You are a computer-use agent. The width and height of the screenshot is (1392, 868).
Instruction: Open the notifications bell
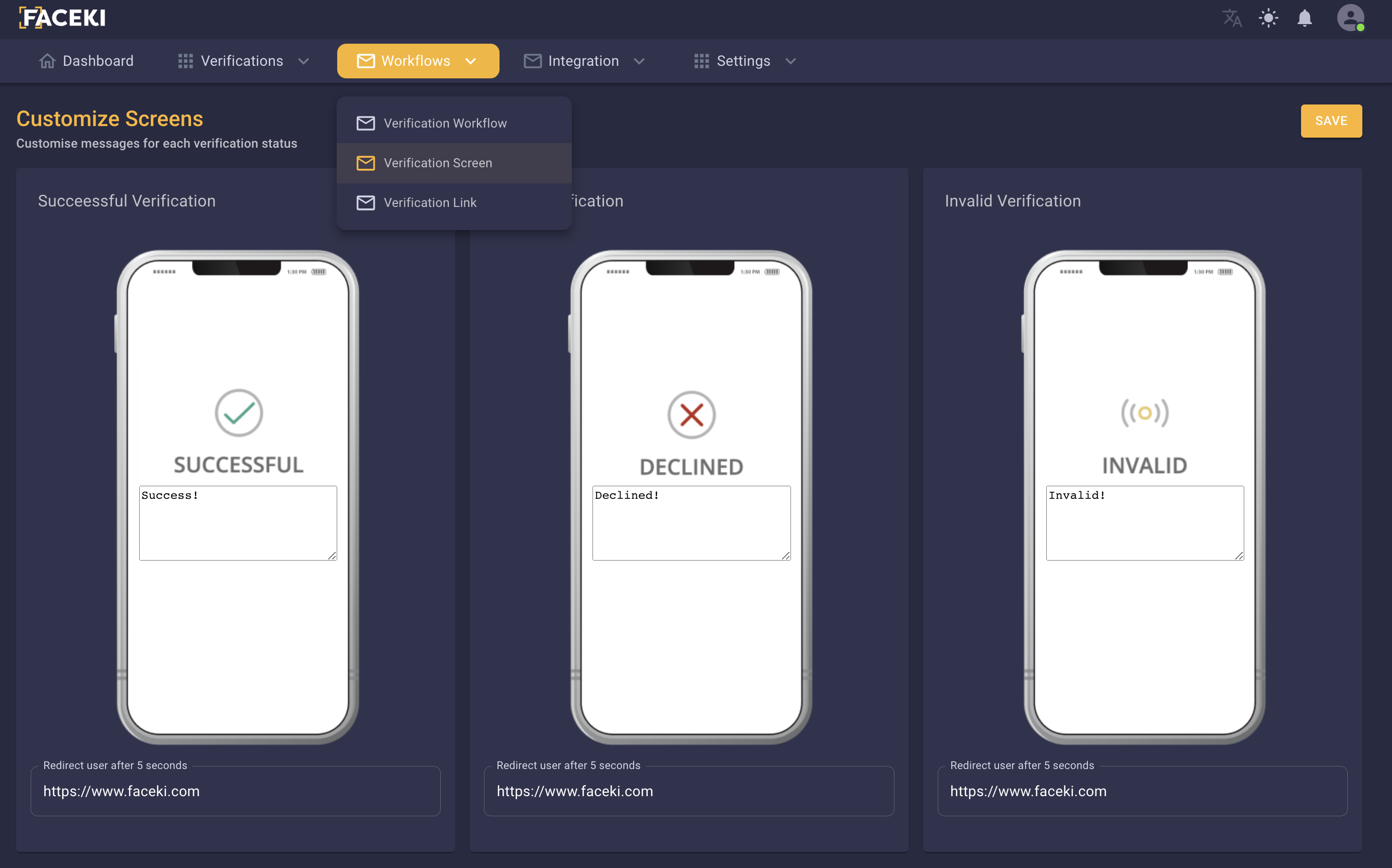click(1304, 18)
